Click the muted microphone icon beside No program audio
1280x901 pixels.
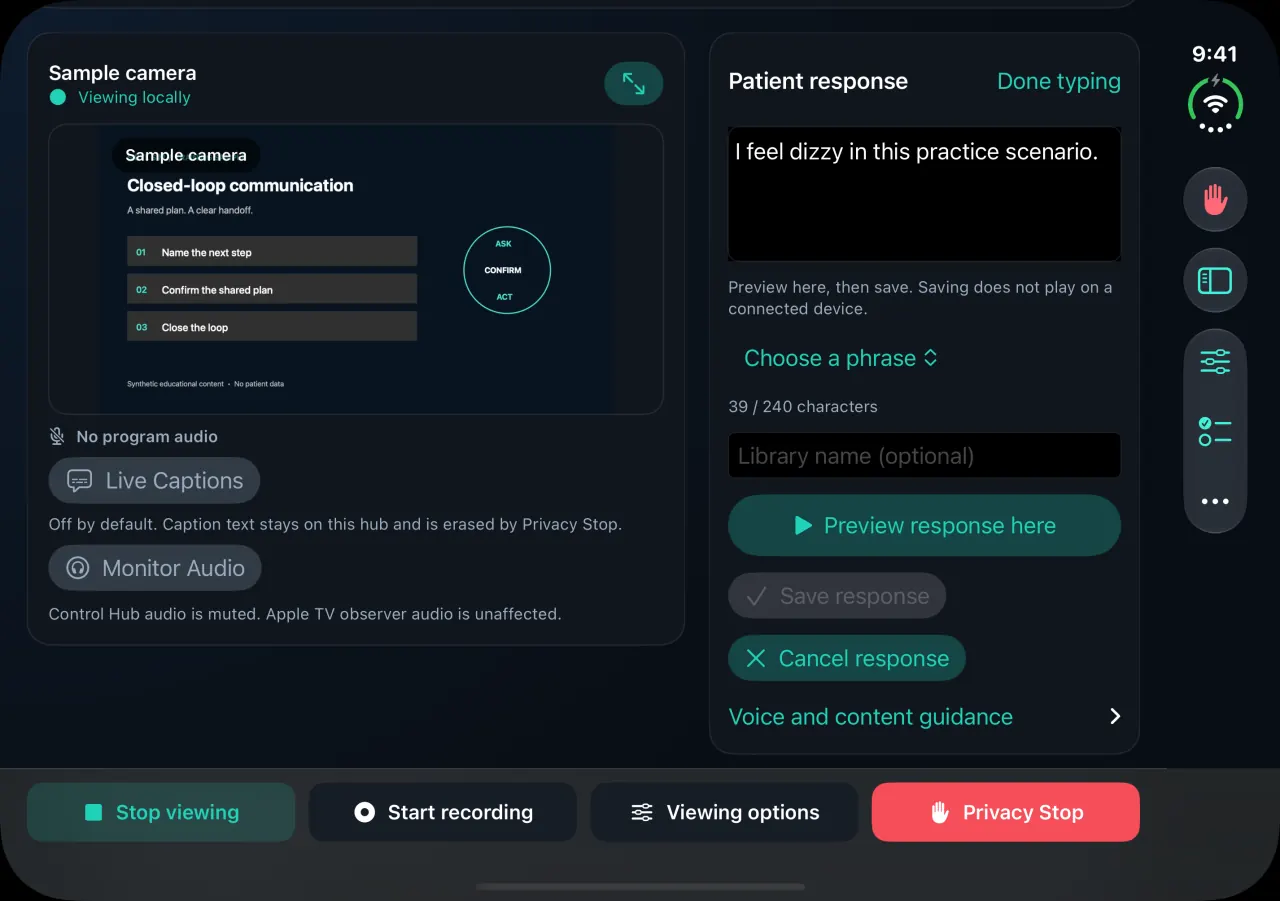pyautogui.click(x=57, y=437)
